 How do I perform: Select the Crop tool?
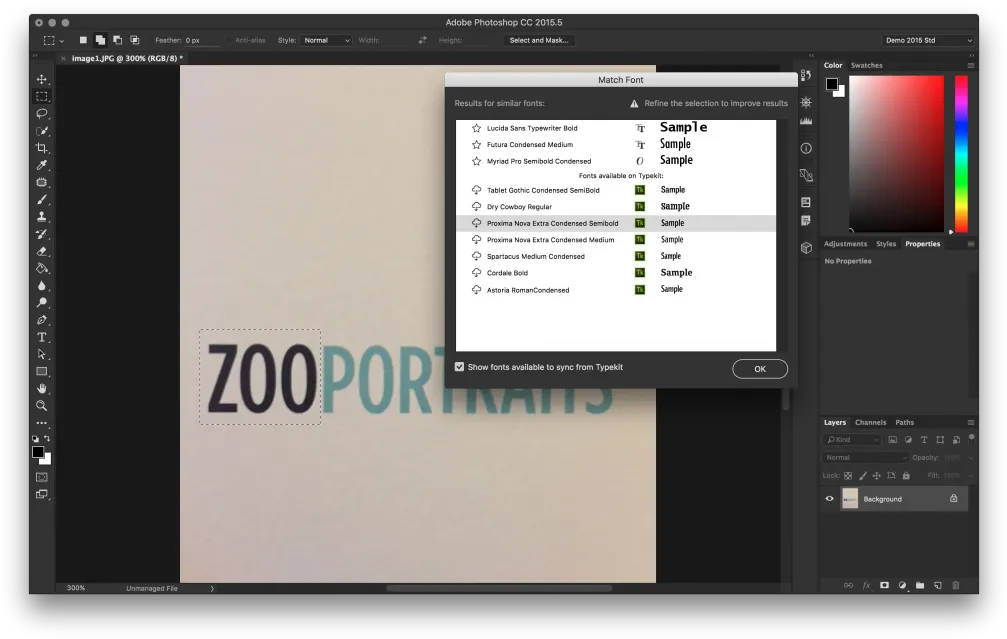(x=42, y=148)
